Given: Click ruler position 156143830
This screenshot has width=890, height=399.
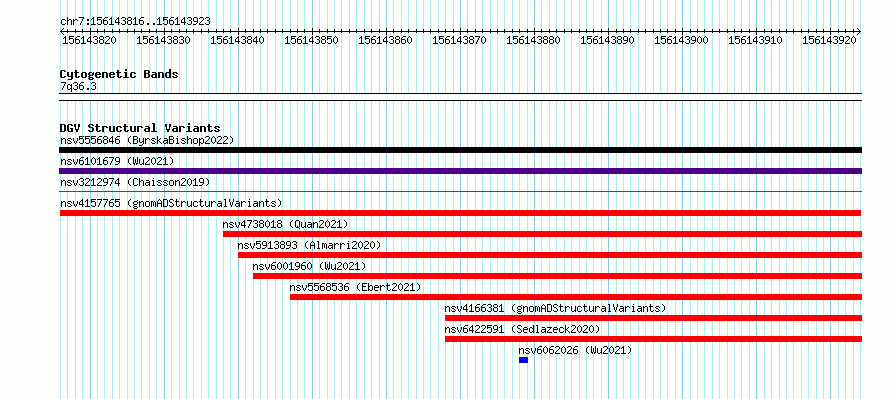Looking at the screenshot, I should click(163, 40).
